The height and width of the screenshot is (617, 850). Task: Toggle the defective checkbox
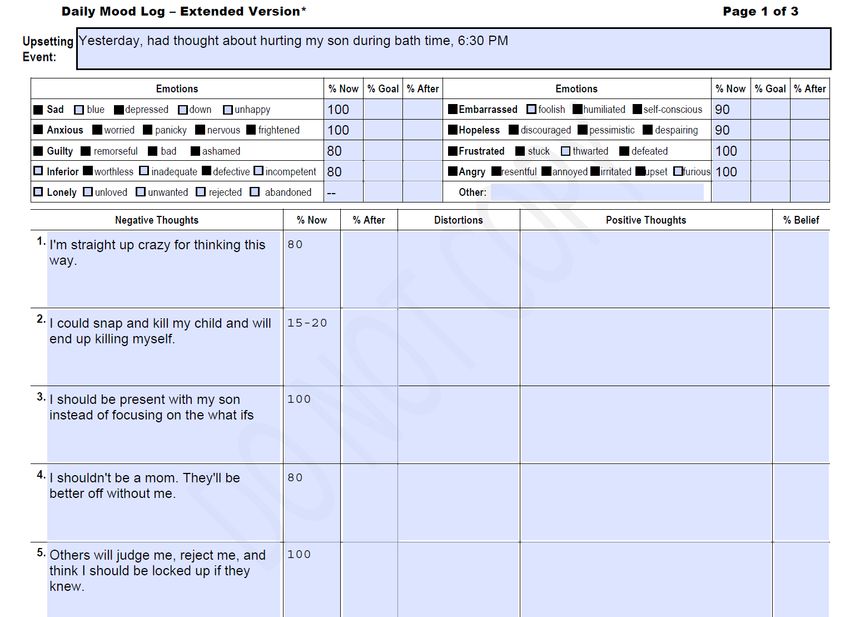click(206, 171)
